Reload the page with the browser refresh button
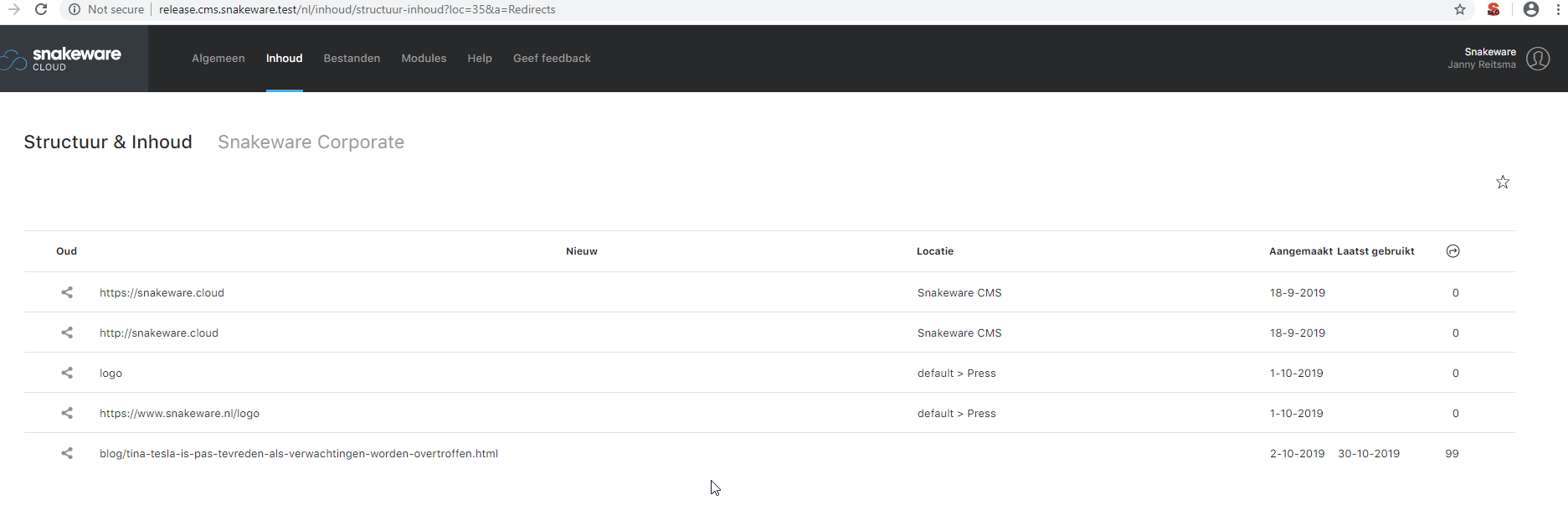The width and height of the screenshot is (1568, 526). tap(41, 9)
